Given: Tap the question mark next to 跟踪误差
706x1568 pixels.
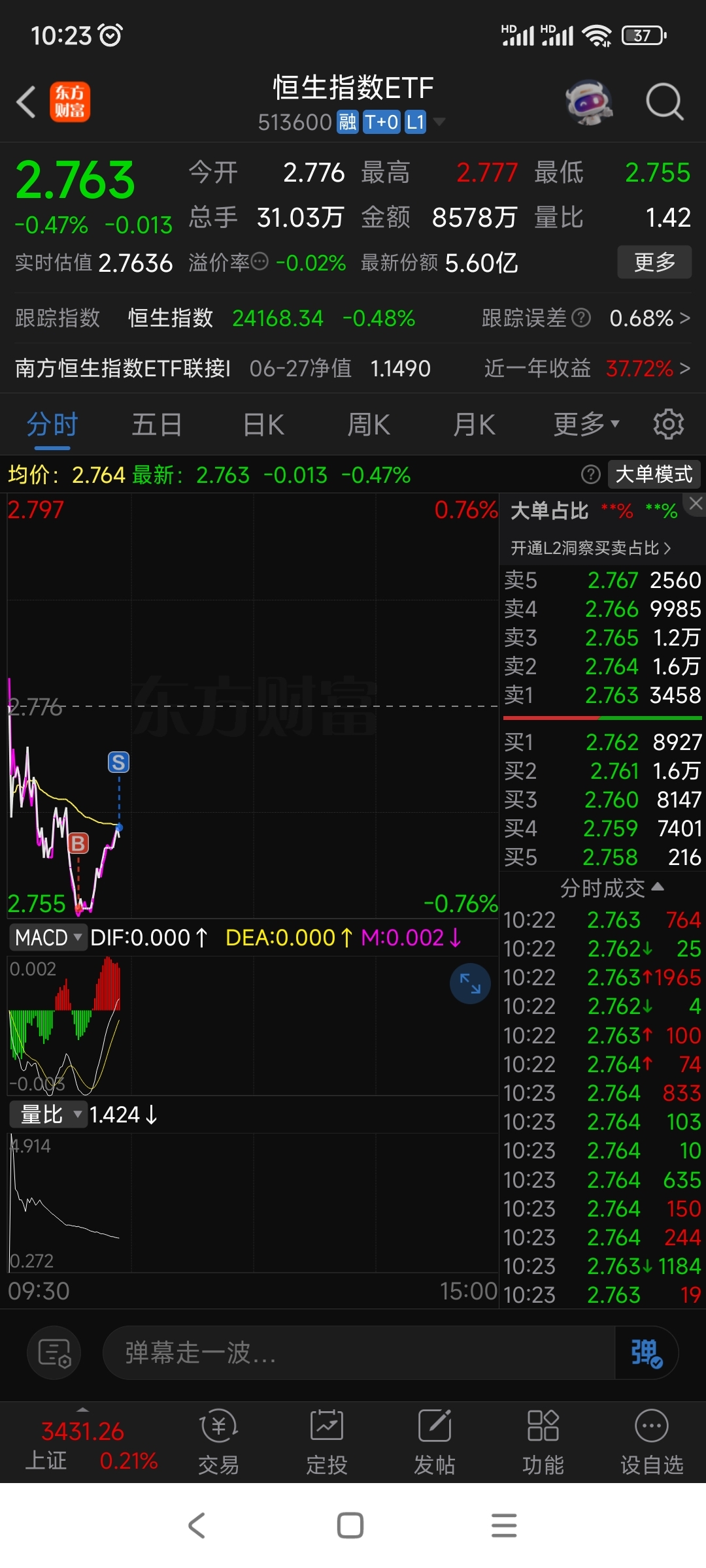Looking at the screenshot, I should click(581, 318).
